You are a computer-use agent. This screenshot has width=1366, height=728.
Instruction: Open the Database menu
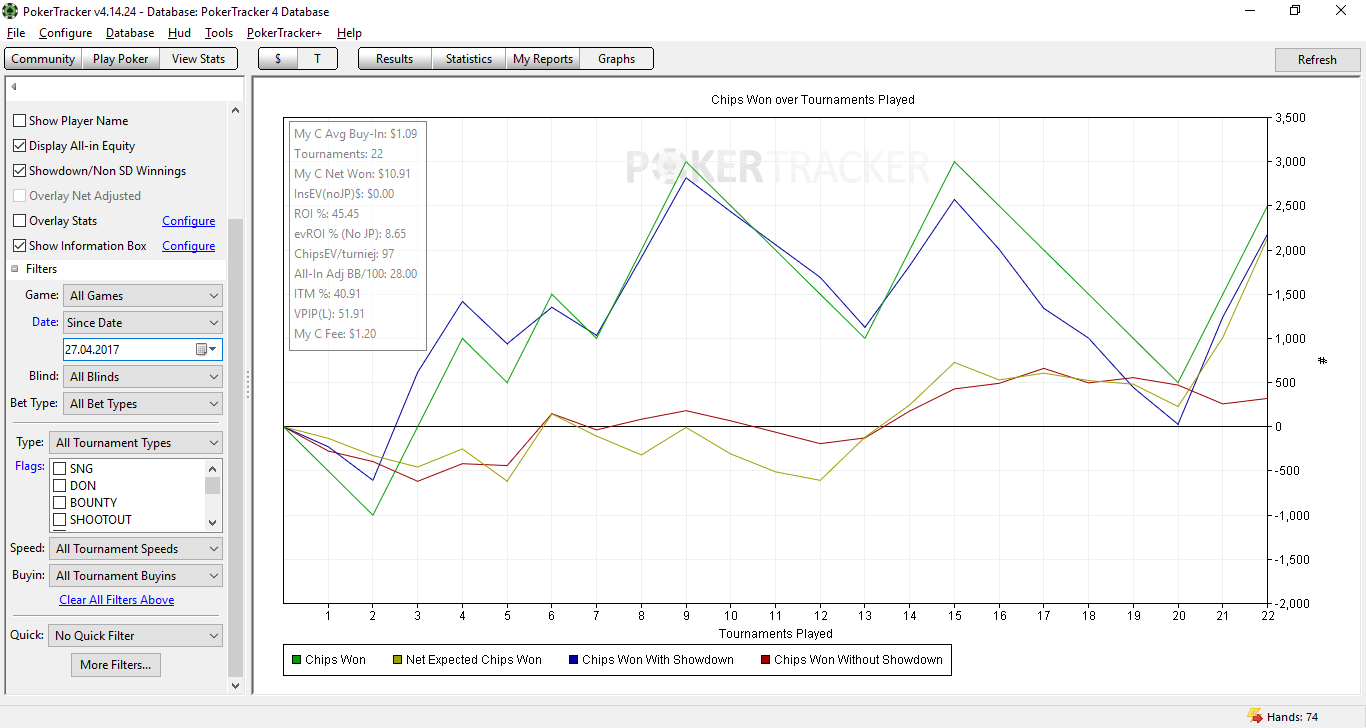click(130, 33)
